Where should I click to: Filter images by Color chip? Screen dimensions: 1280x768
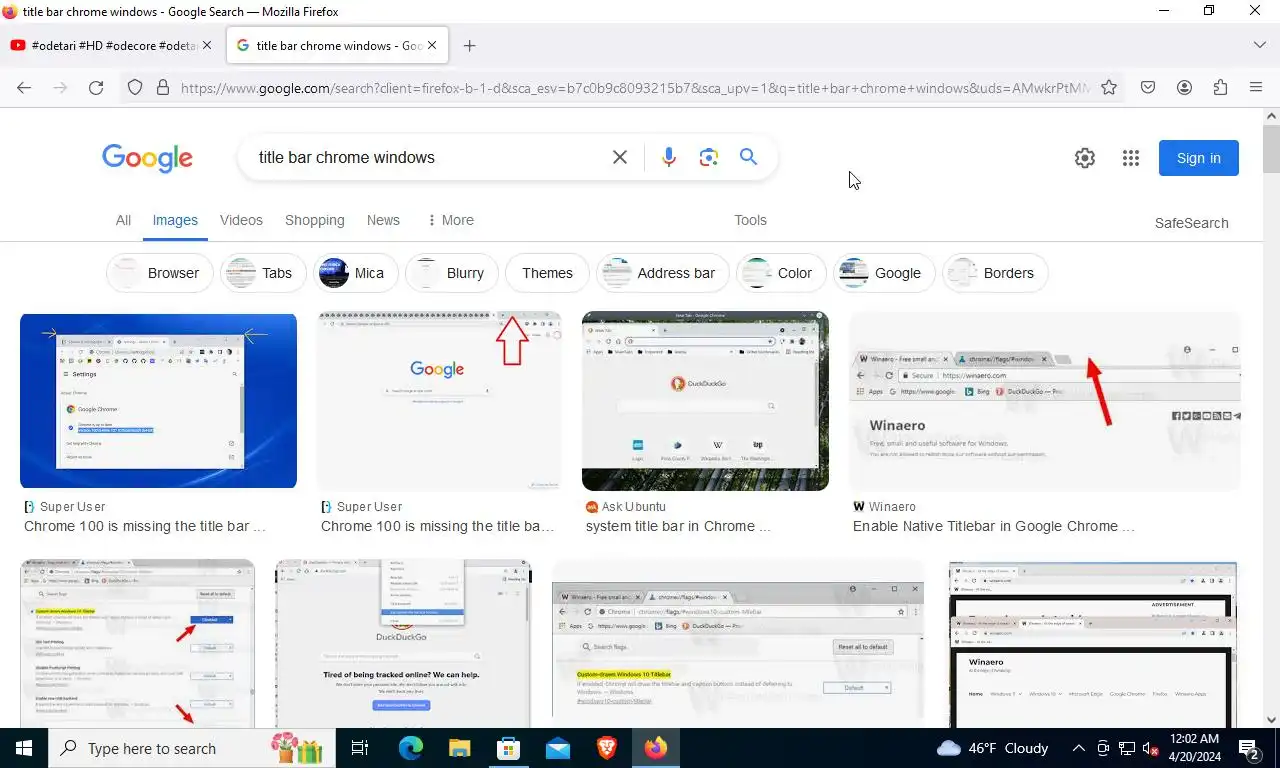point(782,273)
